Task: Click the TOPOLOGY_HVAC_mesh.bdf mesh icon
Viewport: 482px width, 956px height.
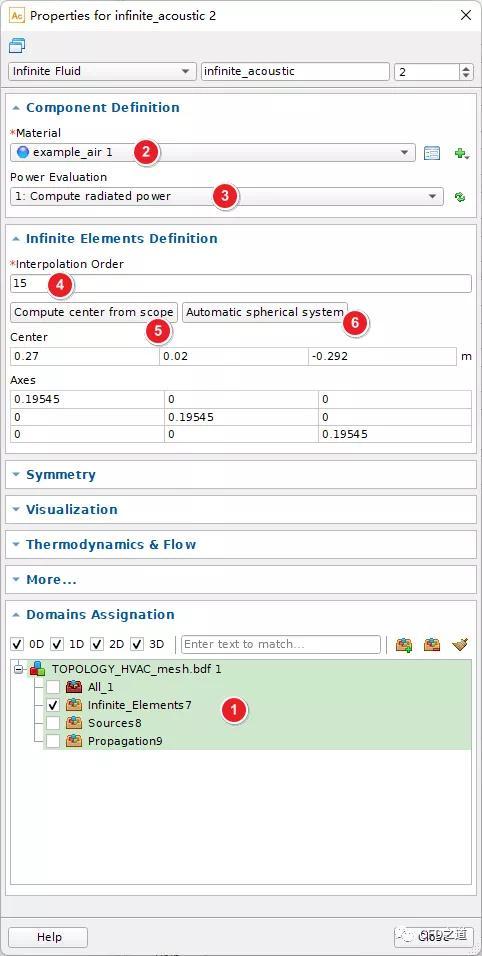Action: [39, 669]
